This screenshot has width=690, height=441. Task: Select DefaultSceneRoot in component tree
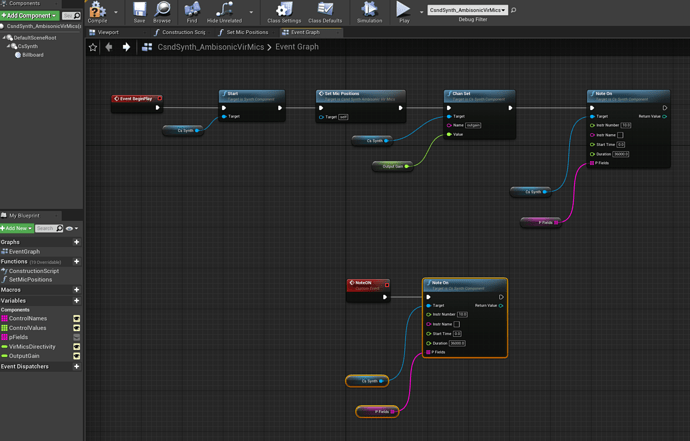35,38
